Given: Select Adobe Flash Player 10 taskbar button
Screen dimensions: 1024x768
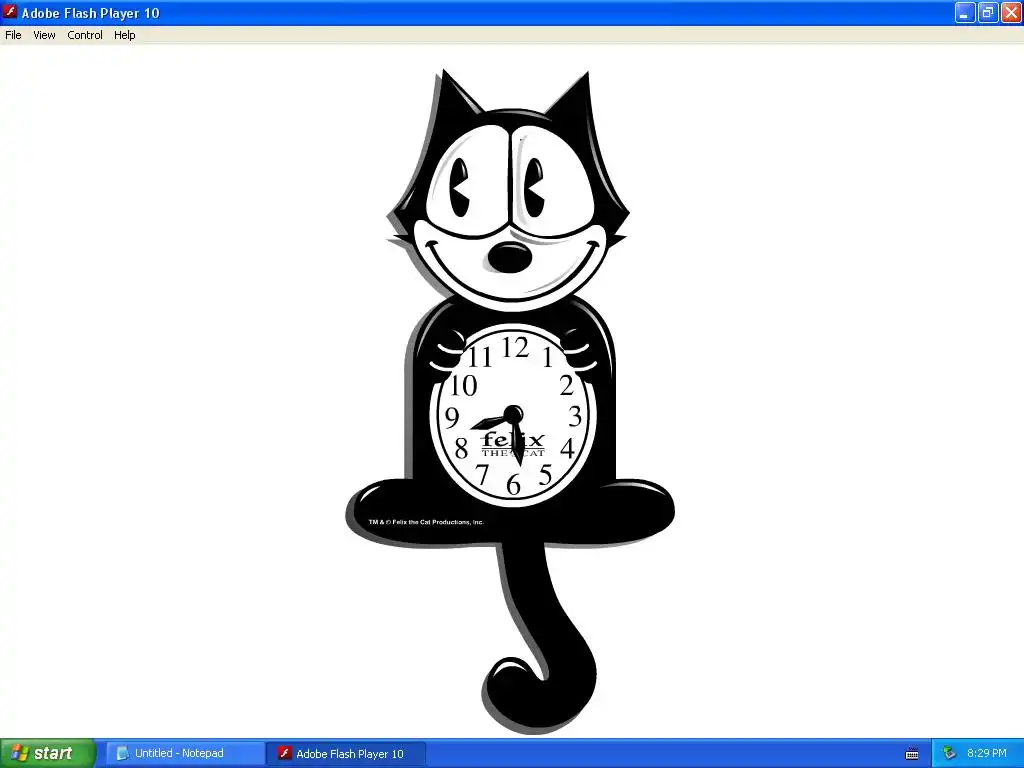Looking at the screenshot, I should tap(346, 754).
